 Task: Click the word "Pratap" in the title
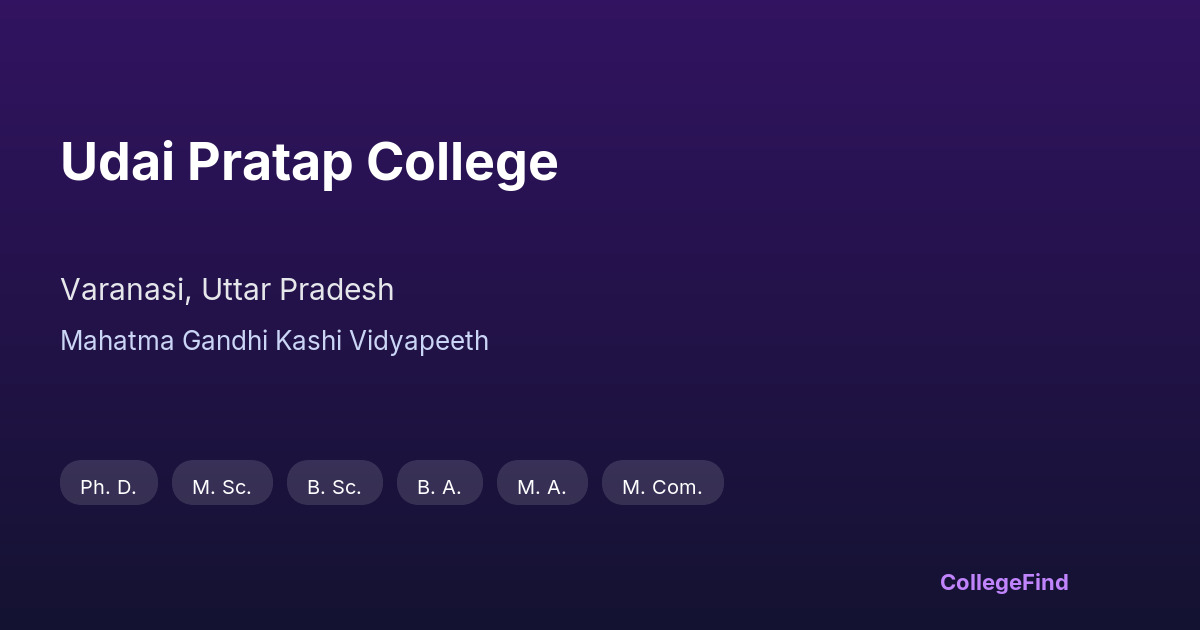[x=269, y=162]
